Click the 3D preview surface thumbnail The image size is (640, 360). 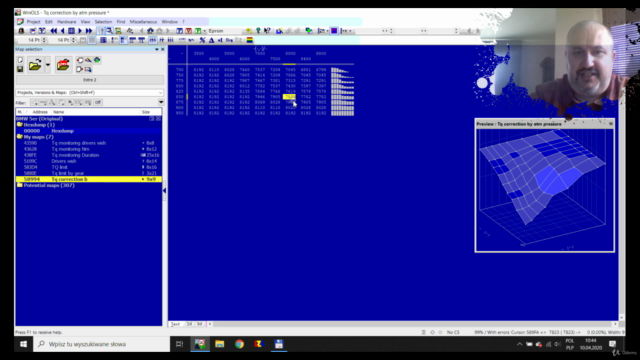[544, 190]
